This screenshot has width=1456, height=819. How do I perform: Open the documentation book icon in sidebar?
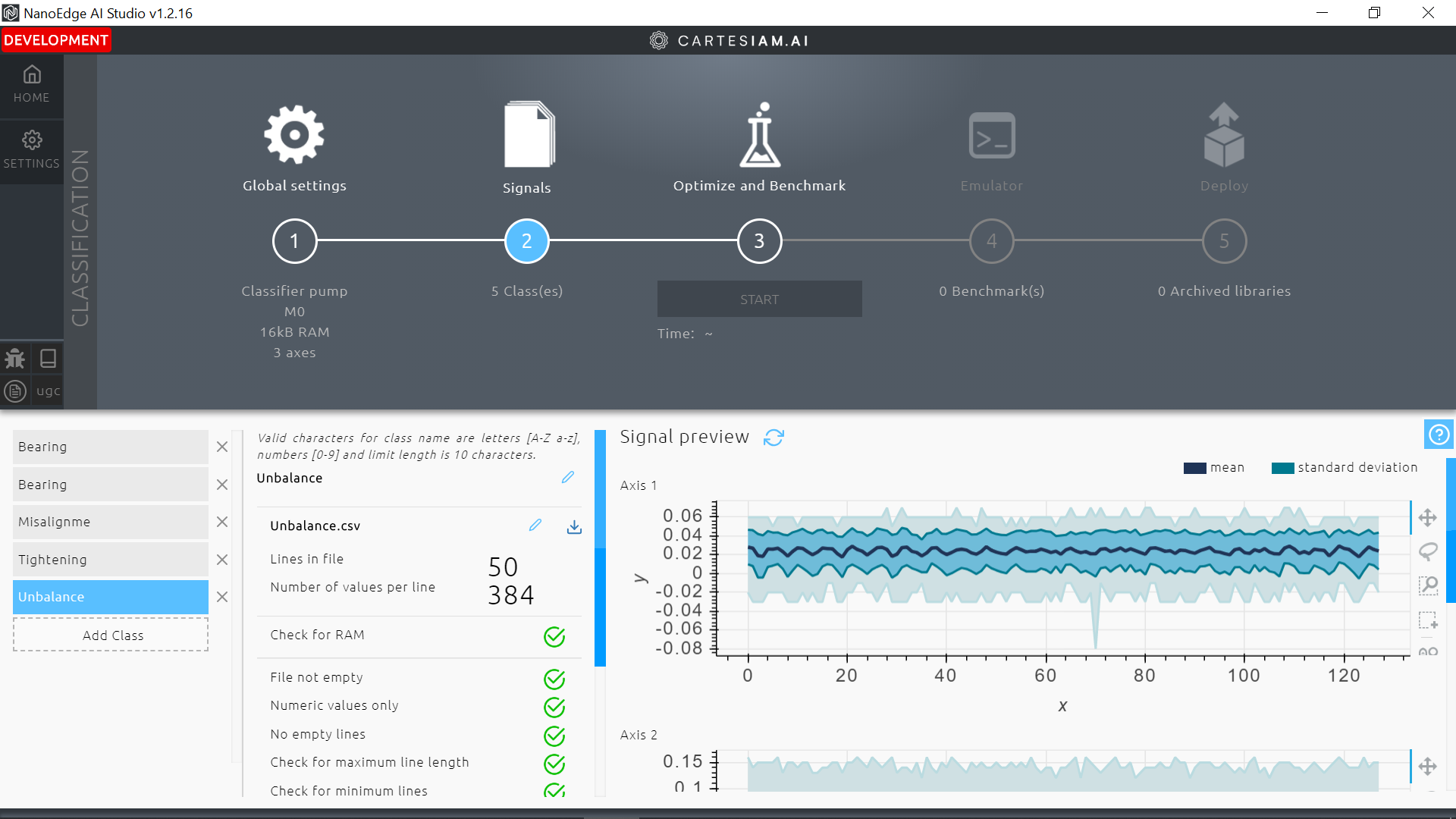pyautogui.click(x=48, y=358)
